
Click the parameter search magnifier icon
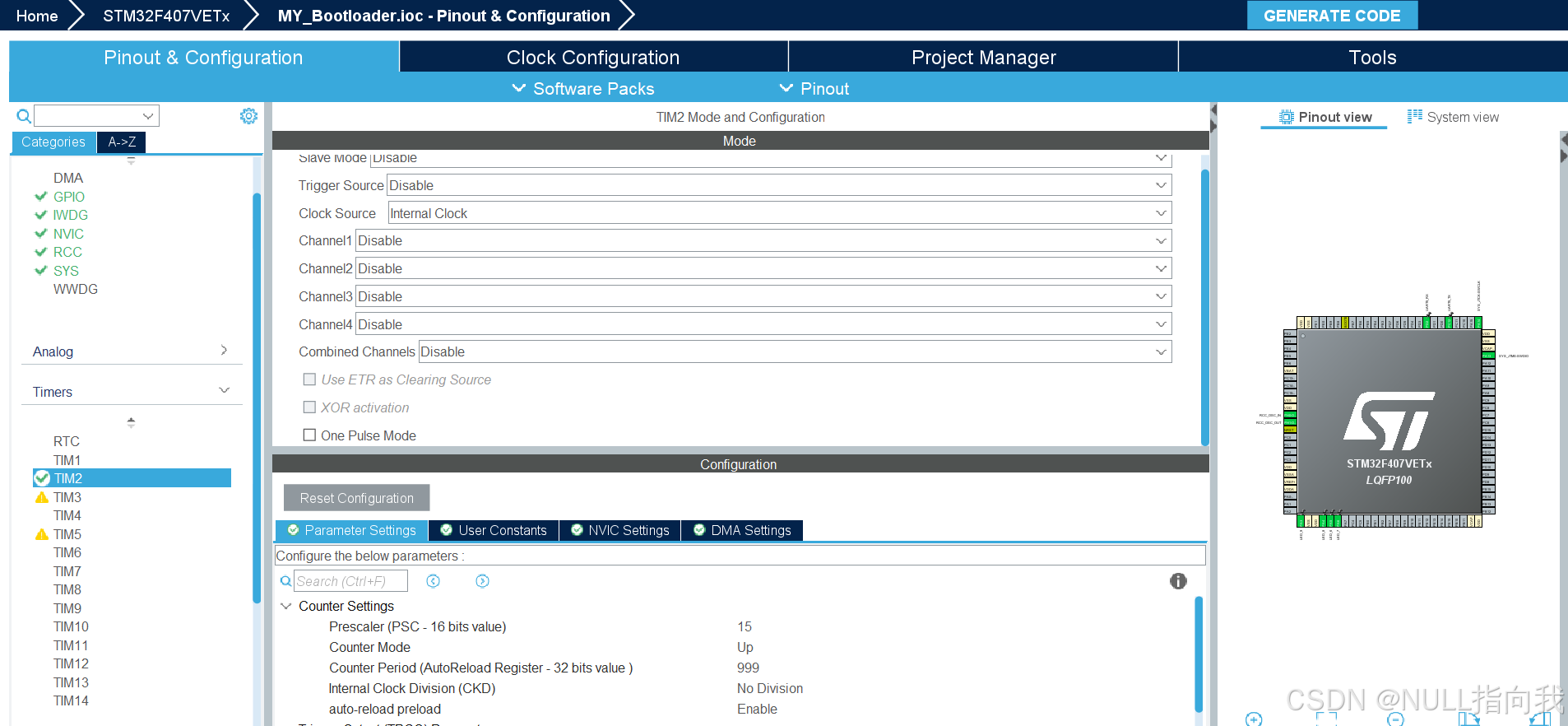click(x=285, y=581)
